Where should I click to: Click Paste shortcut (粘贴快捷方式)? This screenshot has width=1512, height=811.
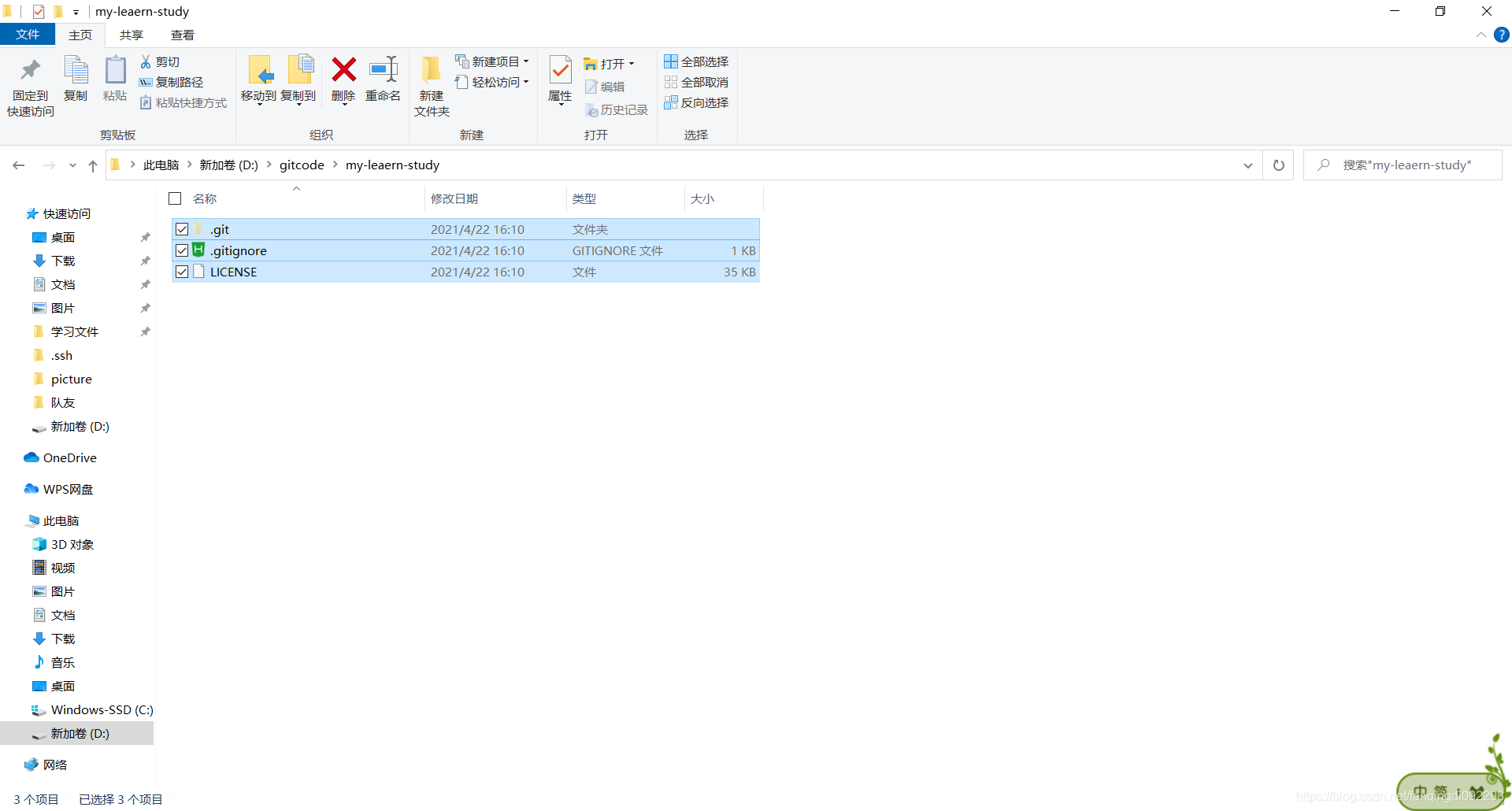pyautogui.click(x=183, y=102)
